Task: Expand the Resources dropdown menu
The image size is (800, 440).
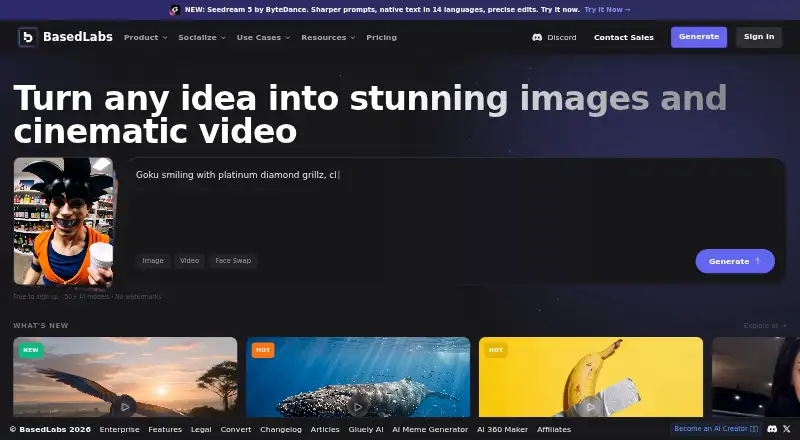Action: pos(328,37)
